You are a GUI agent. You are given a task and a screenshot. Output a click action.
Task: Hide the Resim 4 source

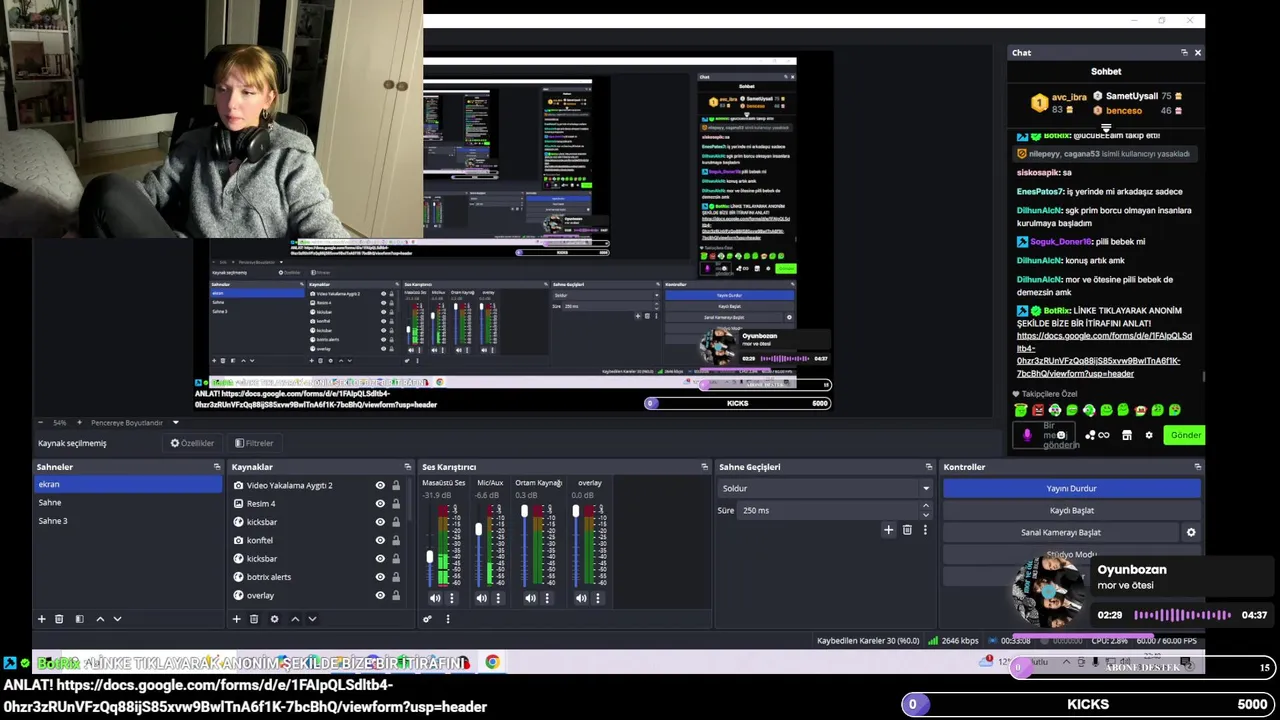point(380,503)
